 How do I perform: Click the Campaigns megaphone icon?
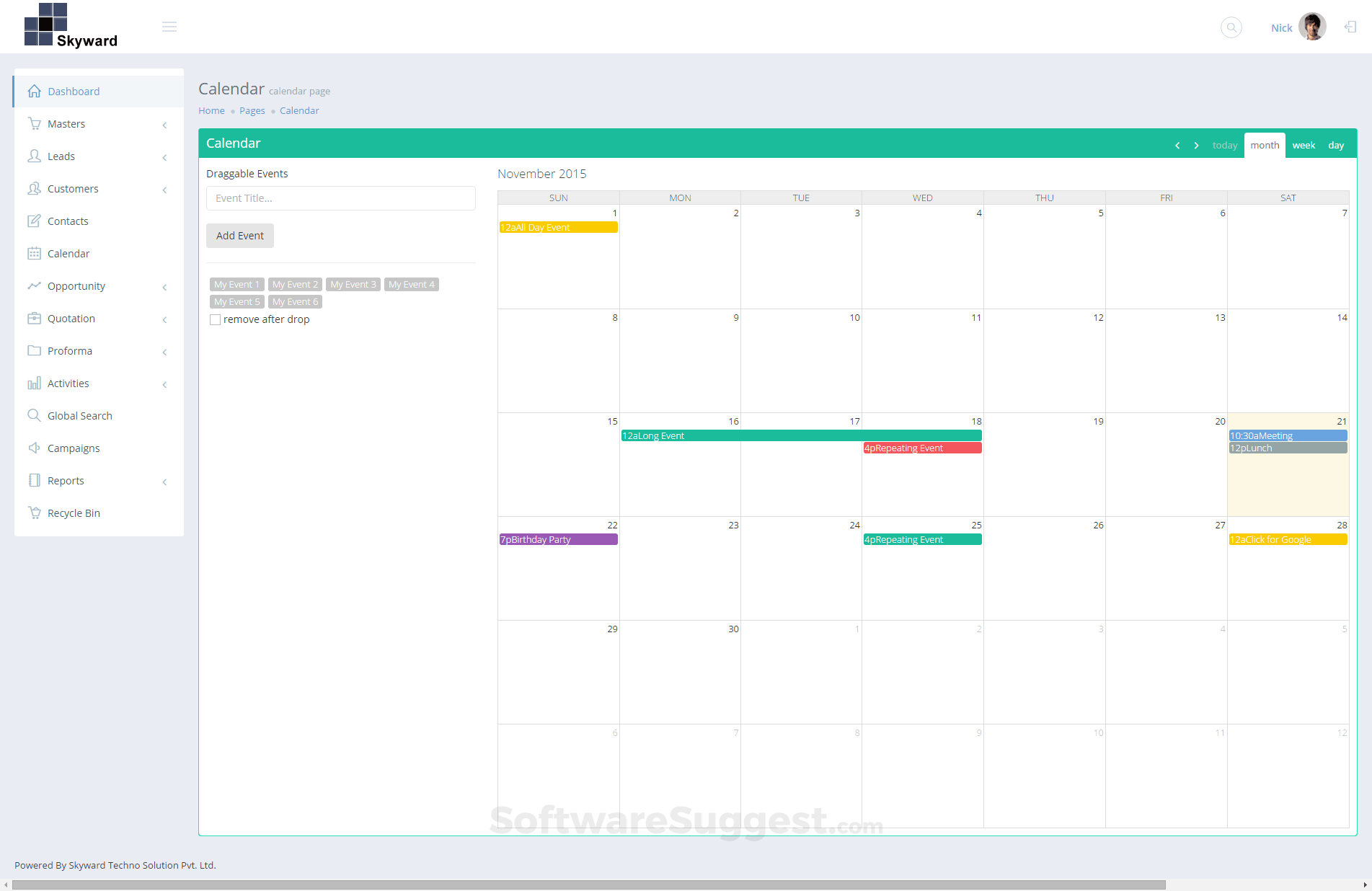point(34,448)
